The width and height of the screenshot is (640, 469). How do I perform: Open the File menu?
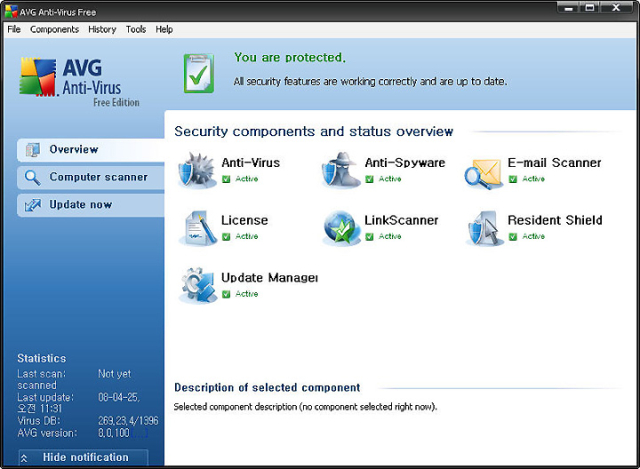coord(14,29)
